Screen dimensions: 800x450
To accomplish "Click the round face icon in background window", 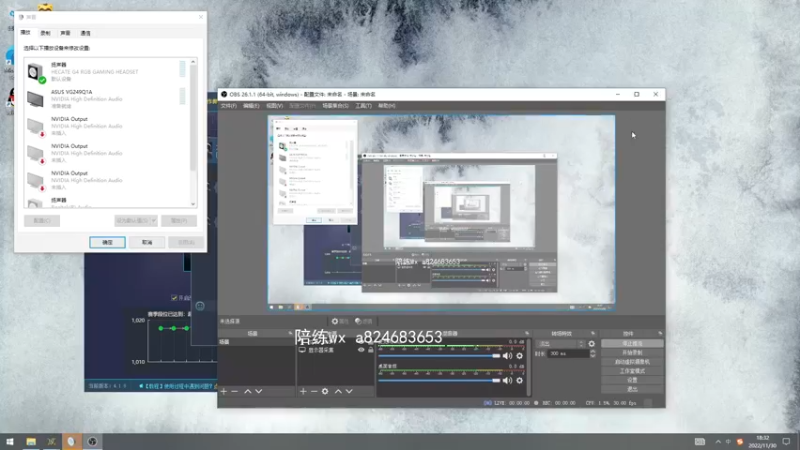I will coord(200,306).
